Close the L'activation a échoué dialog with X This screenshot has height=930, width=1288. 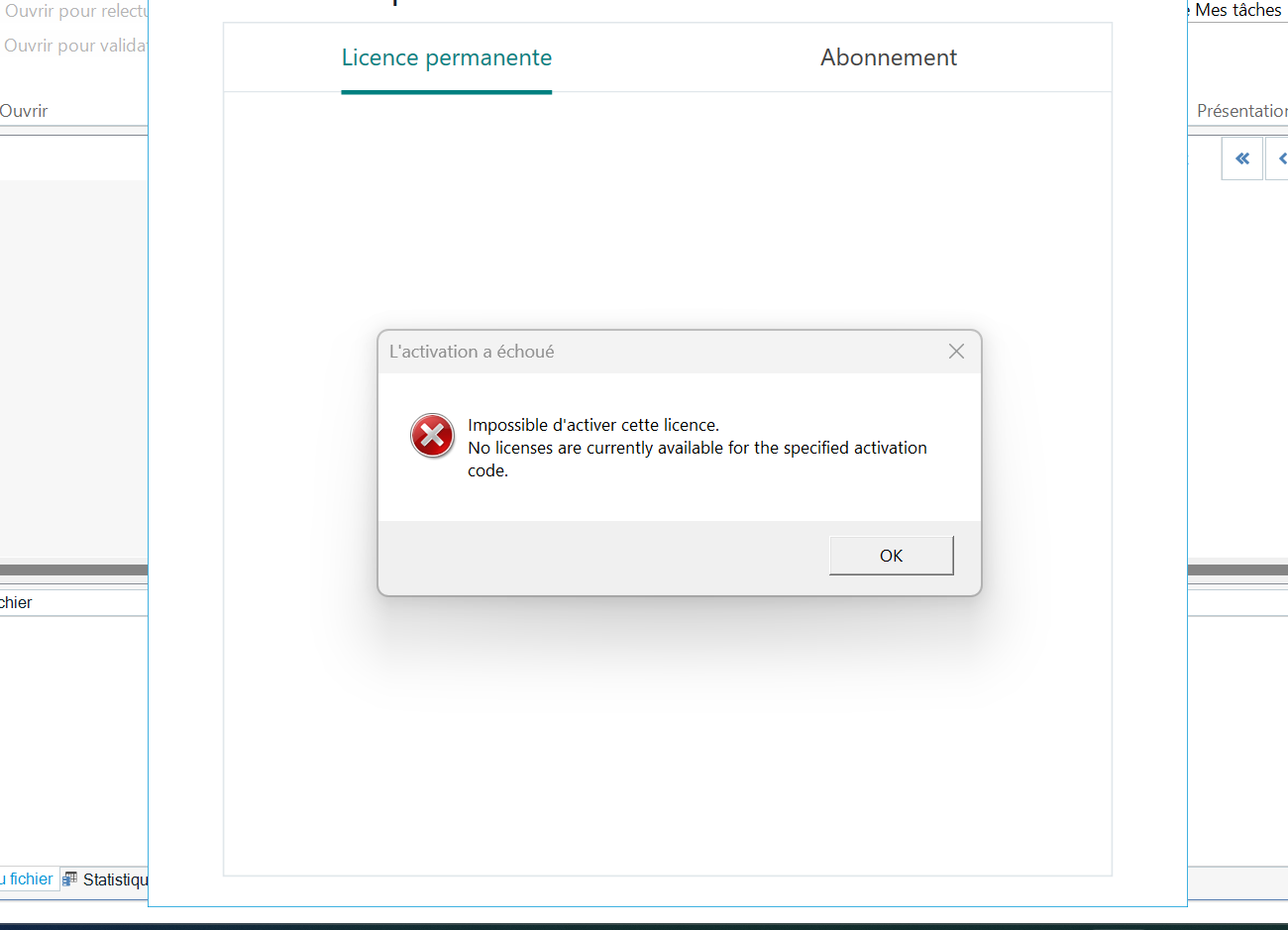coord(955,351)
